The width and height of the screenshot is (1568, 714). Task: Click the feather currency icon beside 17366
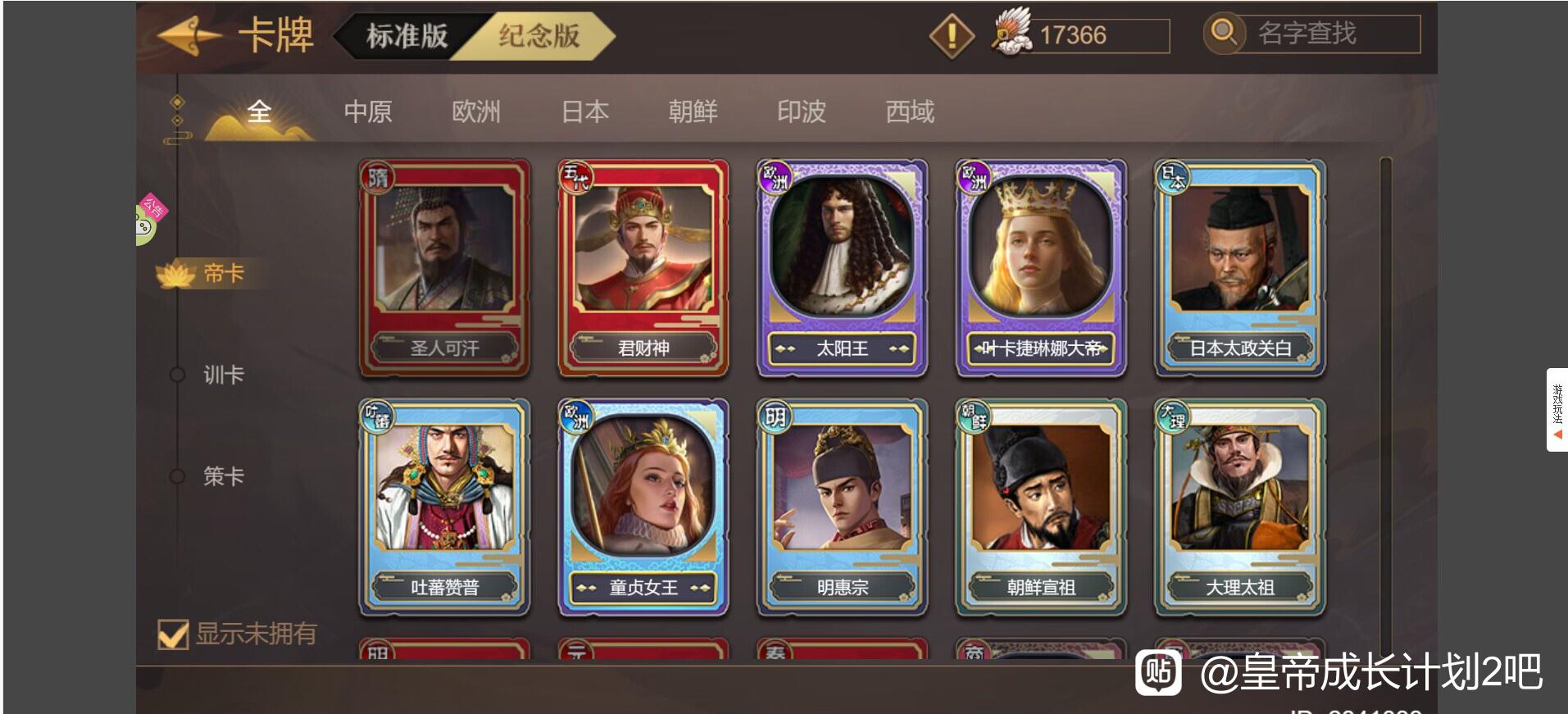pyautogui.click(x=1011, y=33)
